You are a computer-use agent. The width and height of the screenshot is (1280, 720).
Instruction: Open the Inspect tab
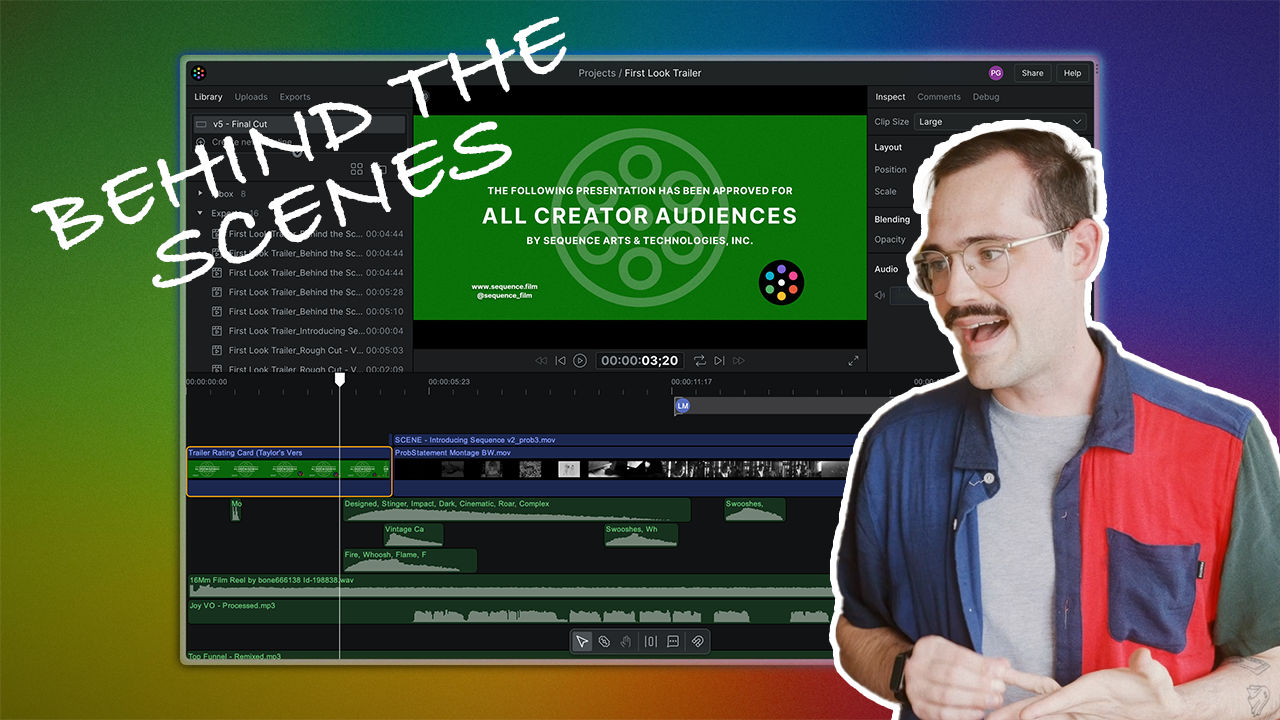(890, 97)
